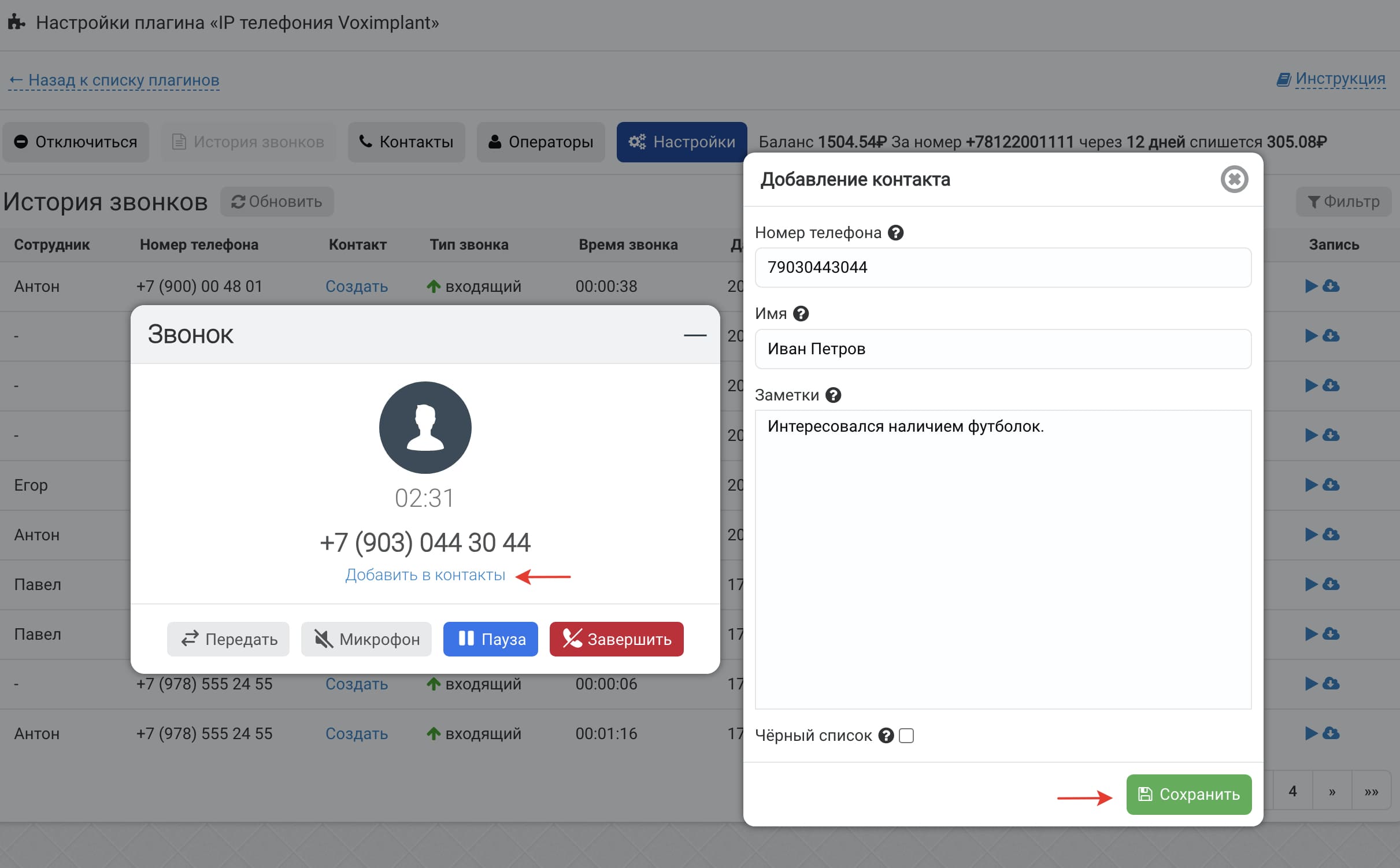Click the Отключиться button
This screenshot has height=868, width=1400.
pos(76,142)
